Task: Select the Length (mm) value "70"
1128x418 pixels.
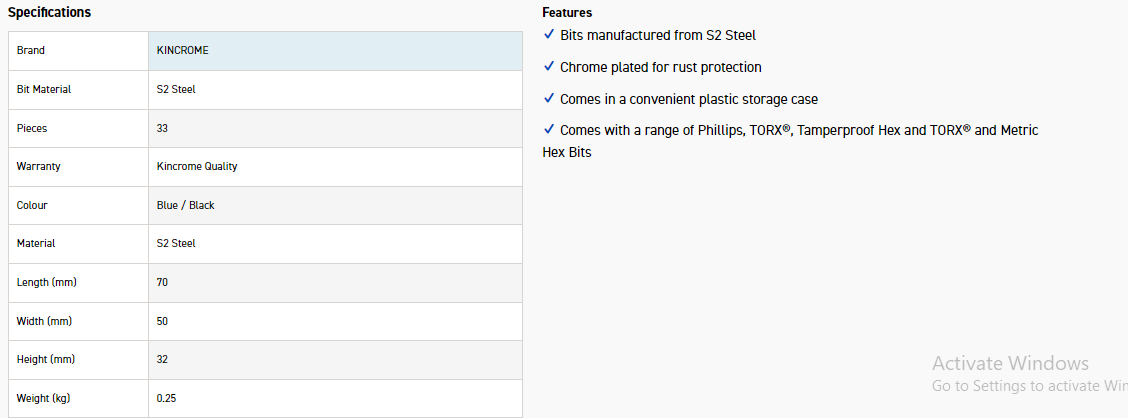Action: 163,282
